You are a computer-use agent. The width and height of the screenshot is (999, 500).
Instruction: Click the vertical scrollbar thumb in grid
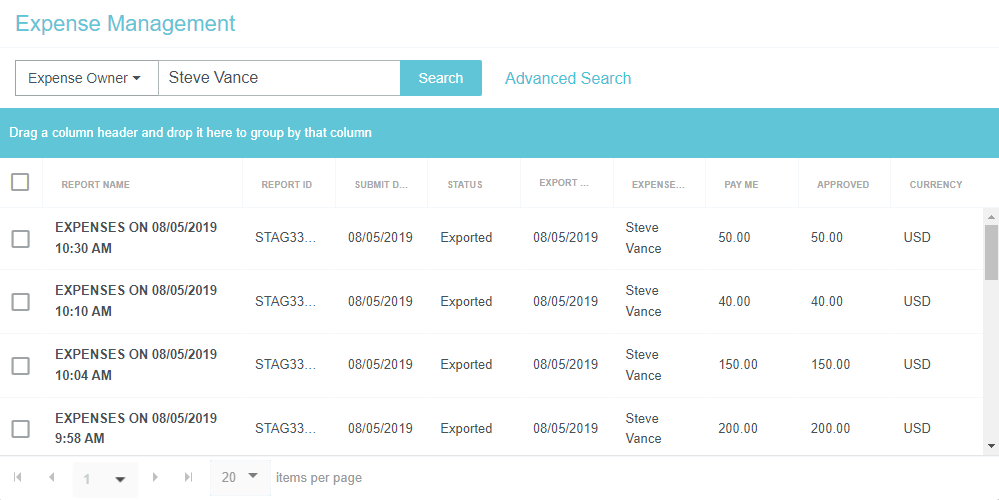(x=991, y=251)
